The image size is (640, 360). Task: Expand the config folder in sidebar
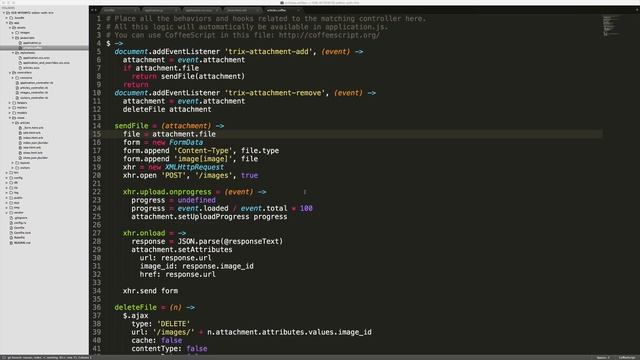point(7,178)
